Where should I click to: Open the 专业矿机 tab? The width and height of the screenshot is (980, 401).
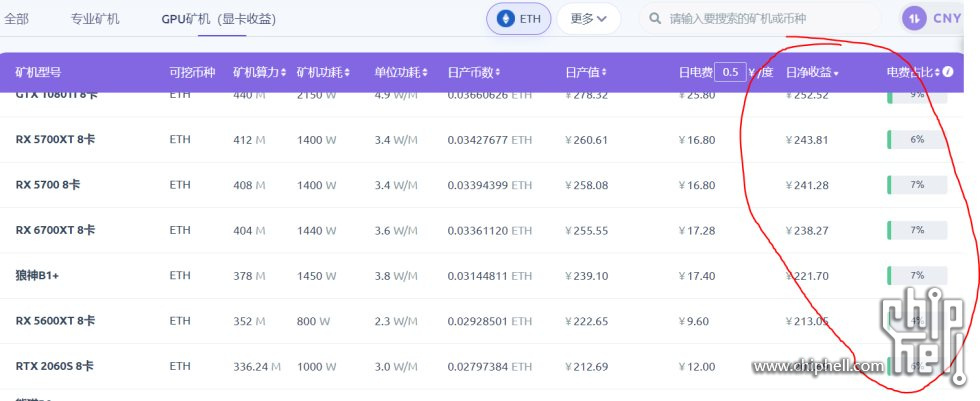95,19
